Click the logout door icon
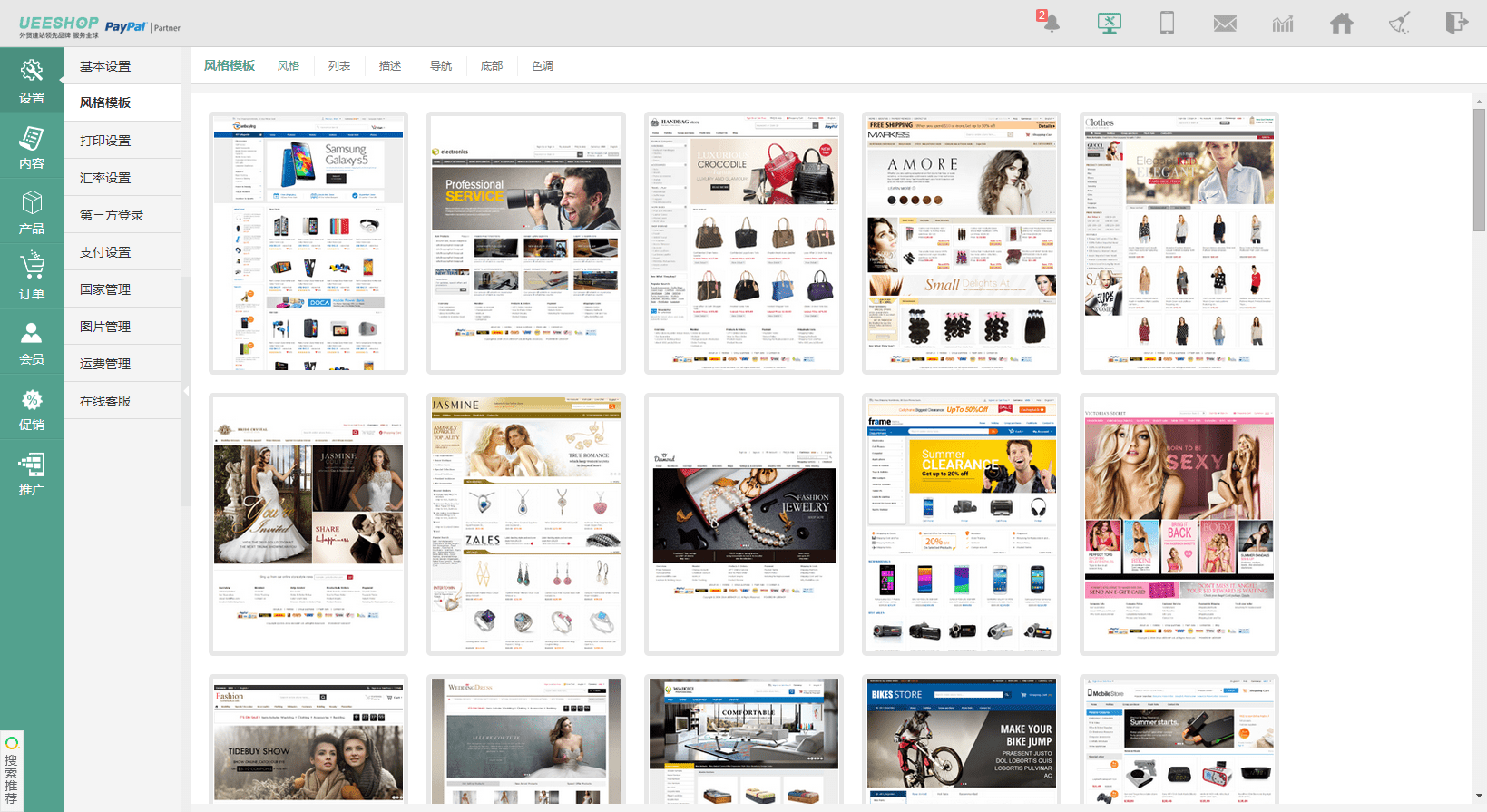Viewport: 1487px width, 812px height. click(x=1456, y=23)
